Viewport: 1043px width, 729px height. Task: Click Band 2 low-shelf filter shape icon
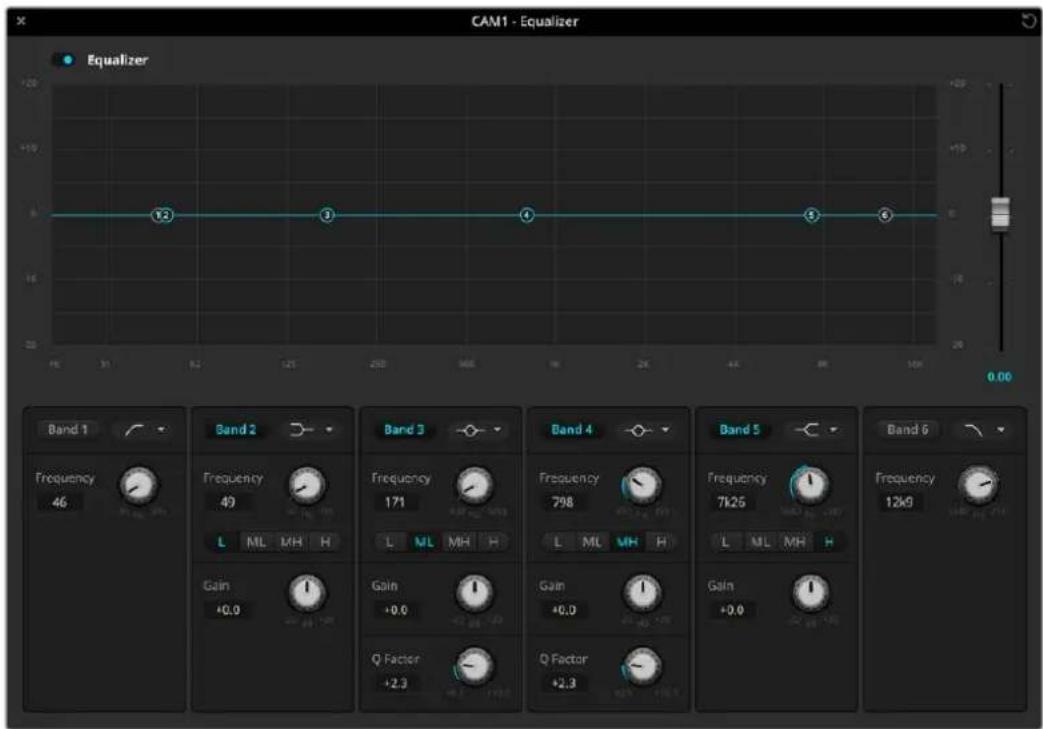click(x=301, y=430)
